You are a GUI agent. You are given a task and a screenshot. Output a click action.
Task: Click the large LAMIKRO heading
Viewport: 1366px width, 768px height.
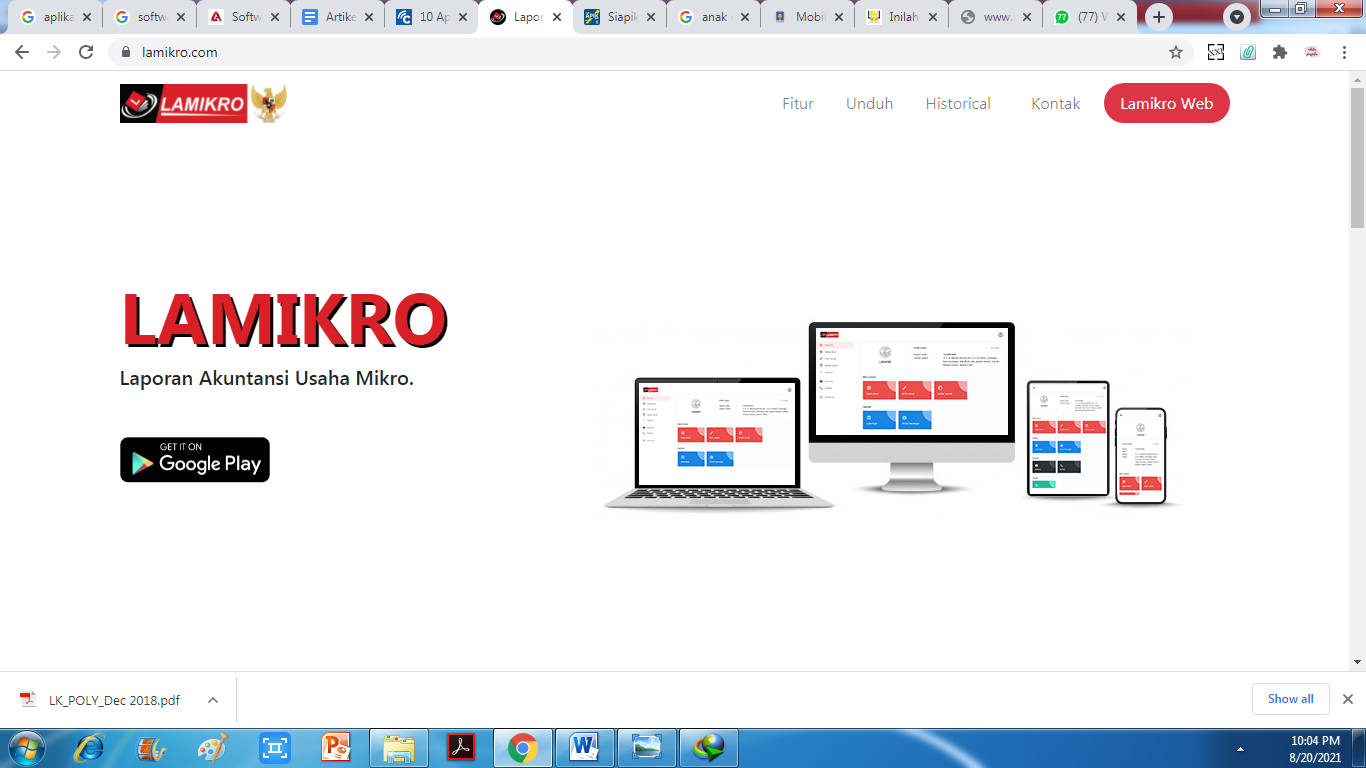point(284,321)
